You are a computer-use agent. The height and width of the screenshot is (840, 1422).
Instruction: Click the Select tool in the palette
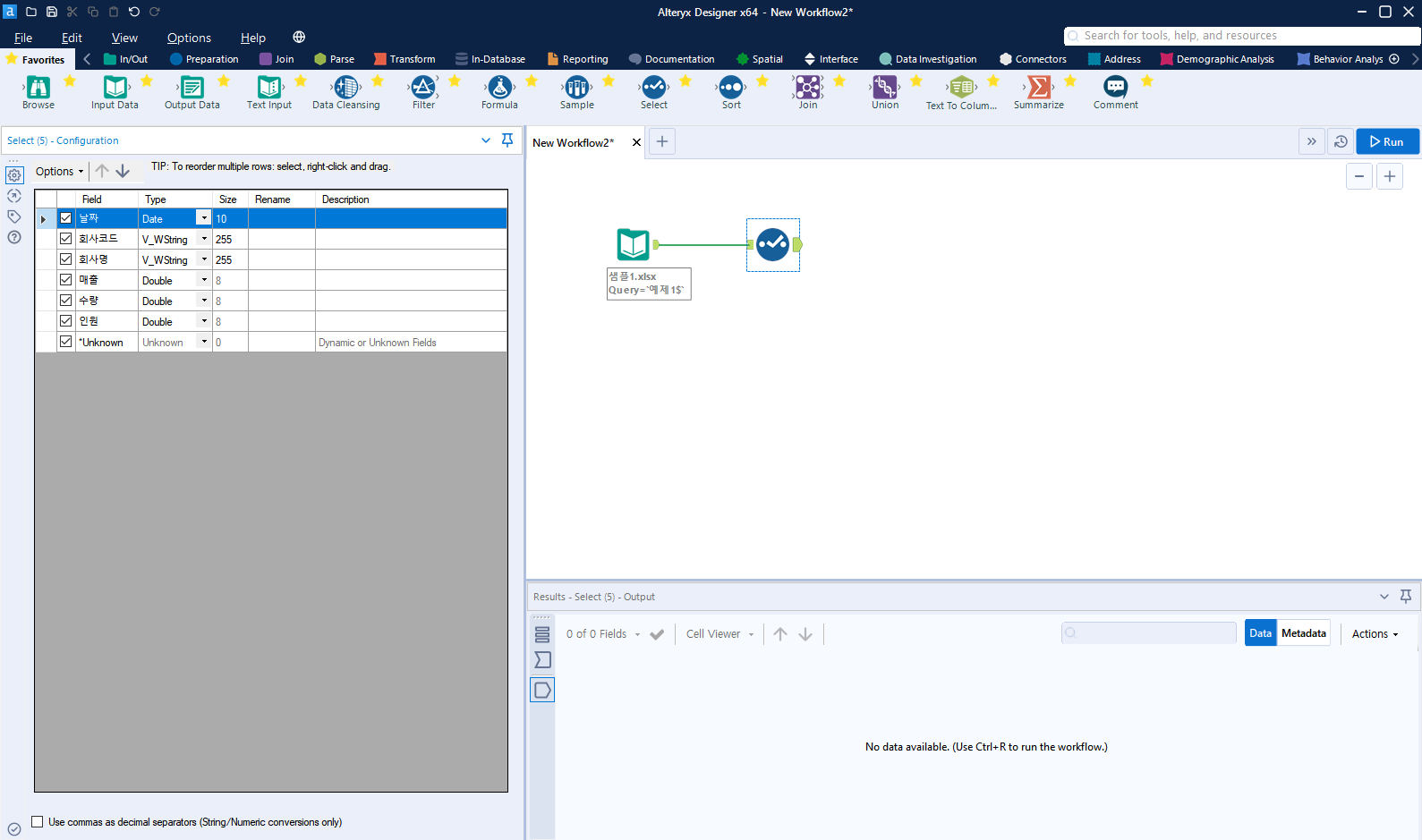click(x=654, y=87)
